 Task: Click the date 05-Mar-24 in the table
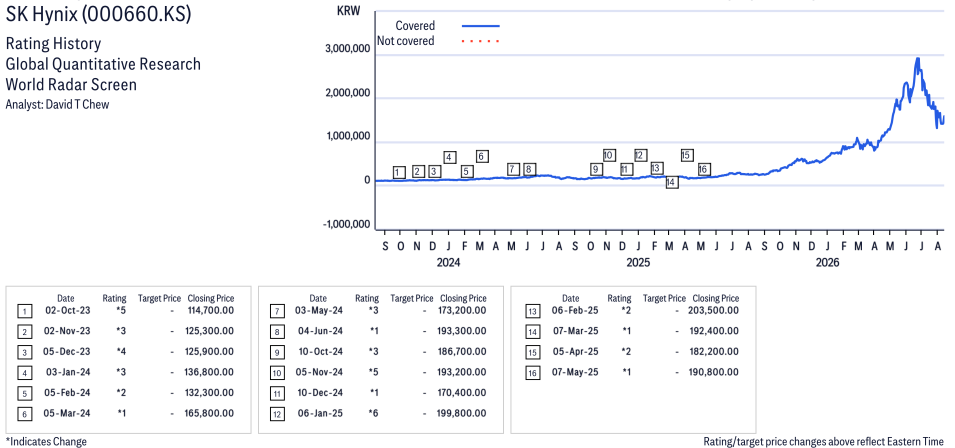point(68,413)
